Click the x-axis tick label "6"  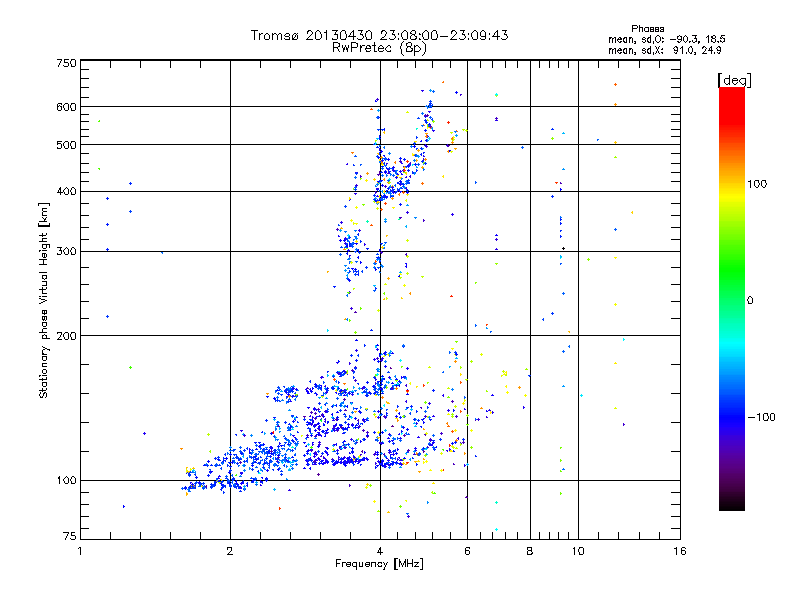(467, 551)
